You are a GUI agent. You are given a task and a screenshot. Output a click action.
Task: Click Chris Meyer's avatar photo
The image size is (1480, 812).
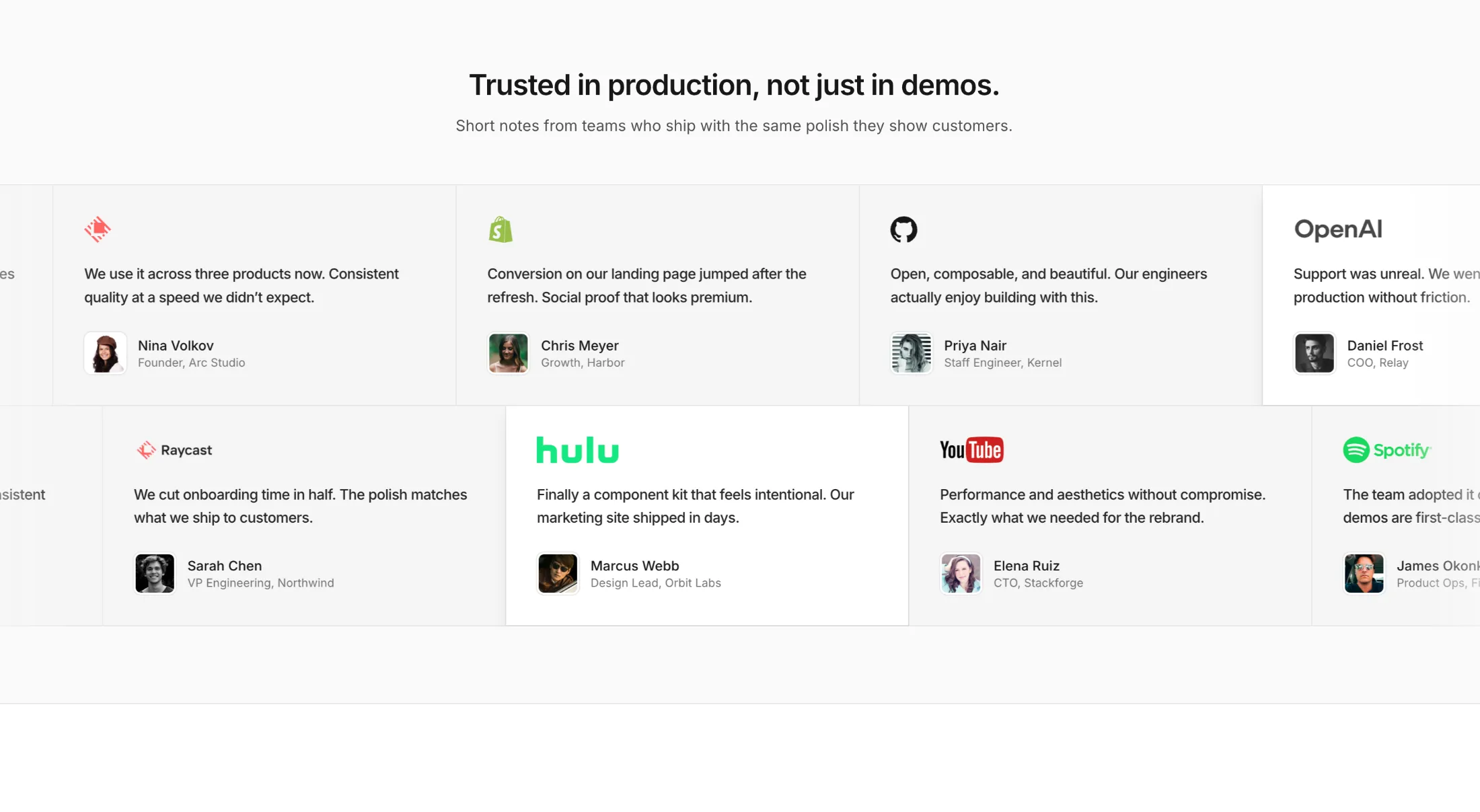click(x=509, y=353)
